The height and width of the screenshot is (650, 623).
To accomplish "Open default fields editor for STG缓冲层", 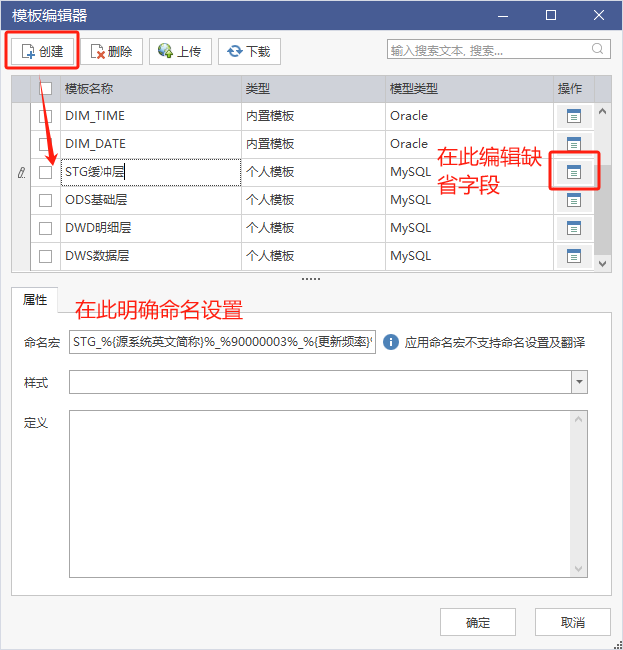I will 574,172.
